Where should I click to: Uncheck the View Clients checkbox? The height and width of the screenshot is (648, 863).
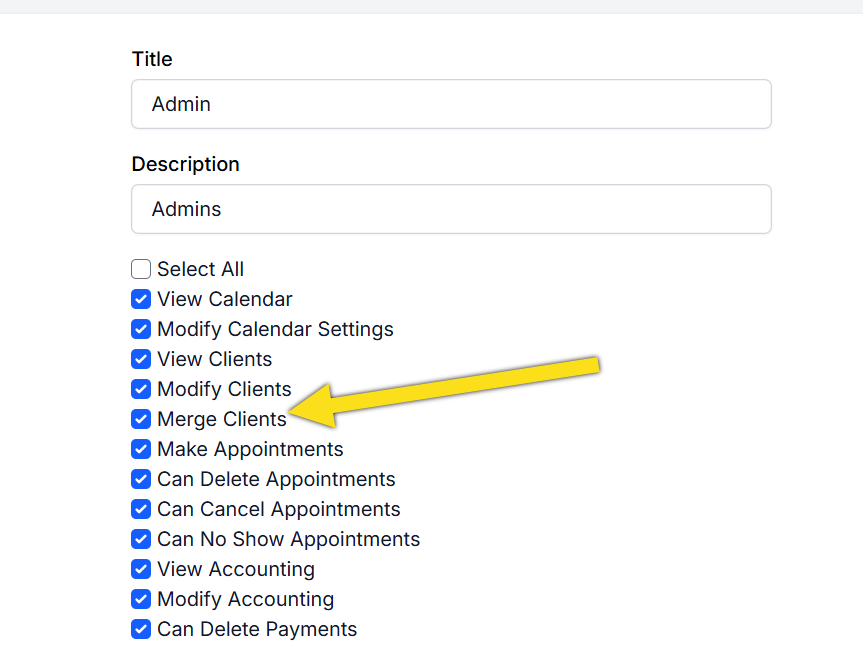pos(141,359)
